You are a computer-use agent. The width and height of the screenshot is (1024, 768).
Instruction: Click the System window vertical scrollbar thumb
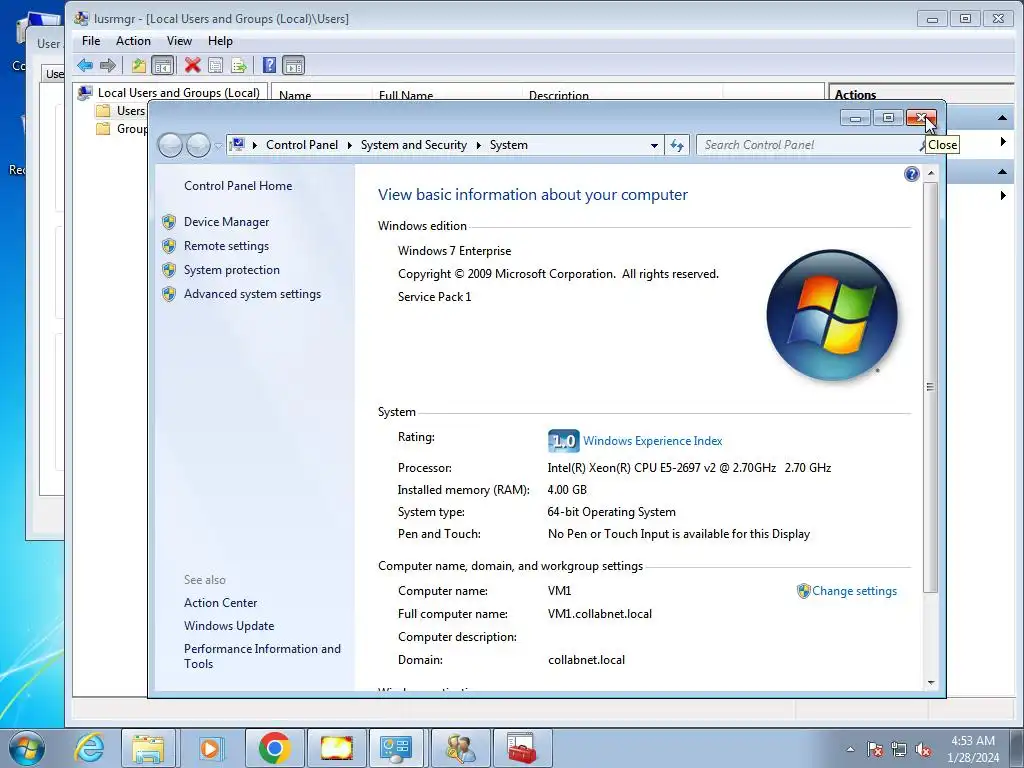click(931, 387)
